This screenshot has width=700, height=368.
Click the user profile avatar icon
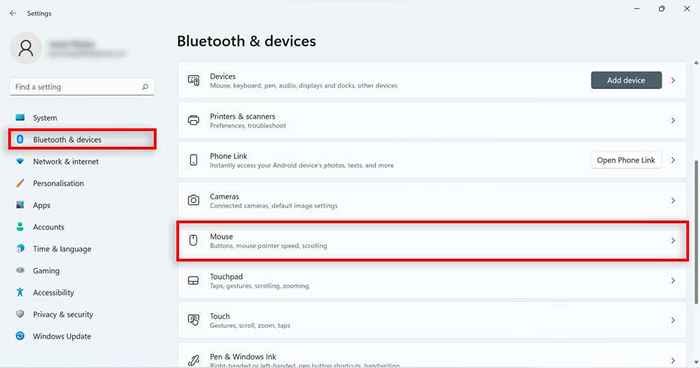pyautogui.click(x=26, y=48)
